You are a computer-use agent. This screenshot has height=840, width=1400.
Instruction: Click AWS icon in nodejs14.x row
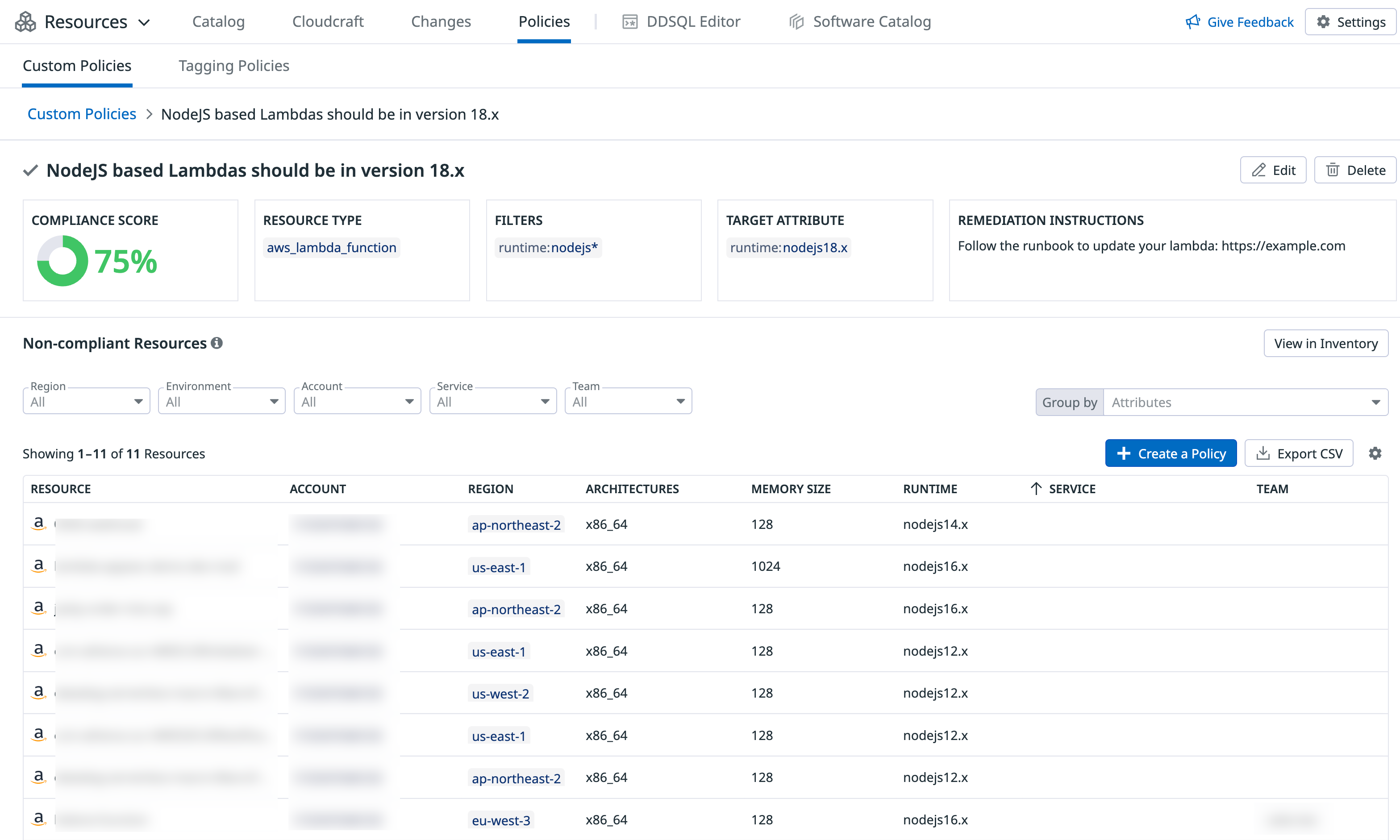[38, 524]
